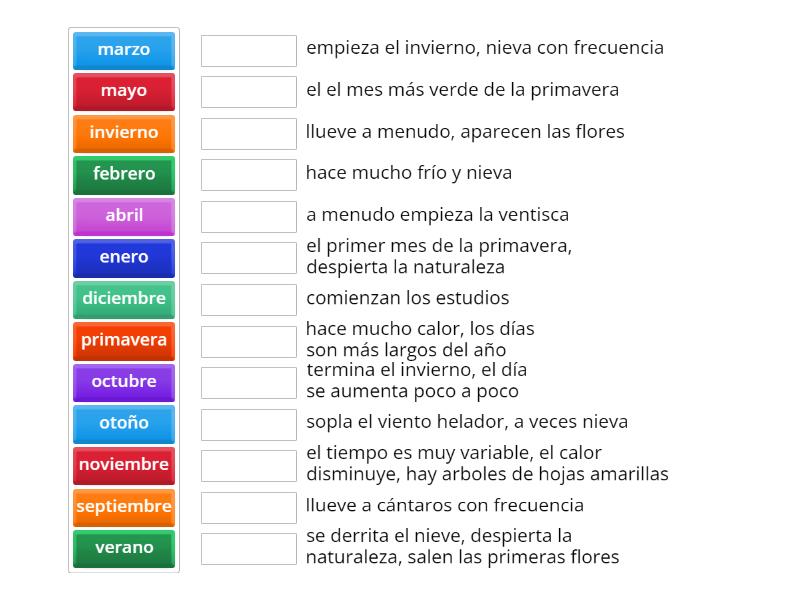Viewport: 800px width, 600px height.
Task: Click the answer box for 'el mes más verde'
Action: (x=248, y=89)
